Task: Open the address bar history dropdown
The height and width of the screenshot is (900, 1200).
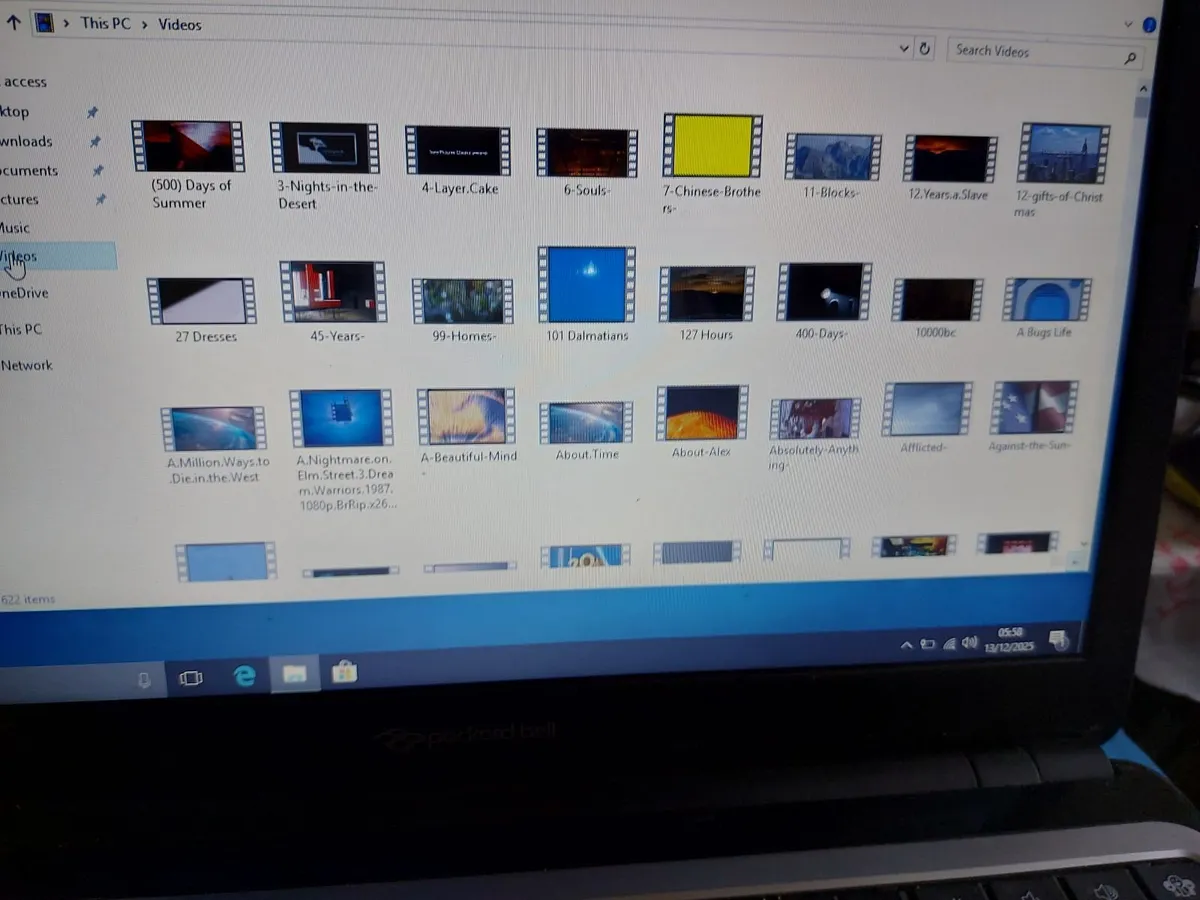Action: [903, 48]
